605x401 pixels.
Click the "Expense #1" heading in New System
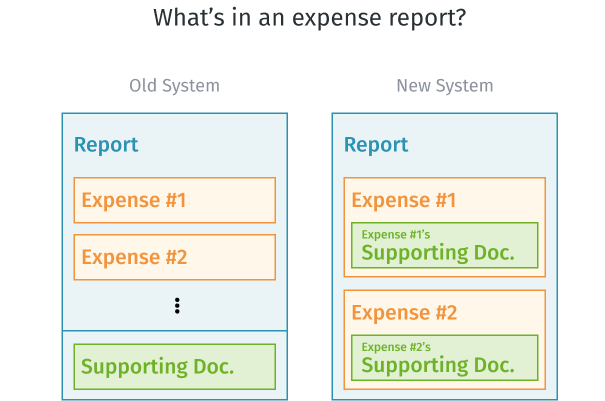click(x=404, y=200)
